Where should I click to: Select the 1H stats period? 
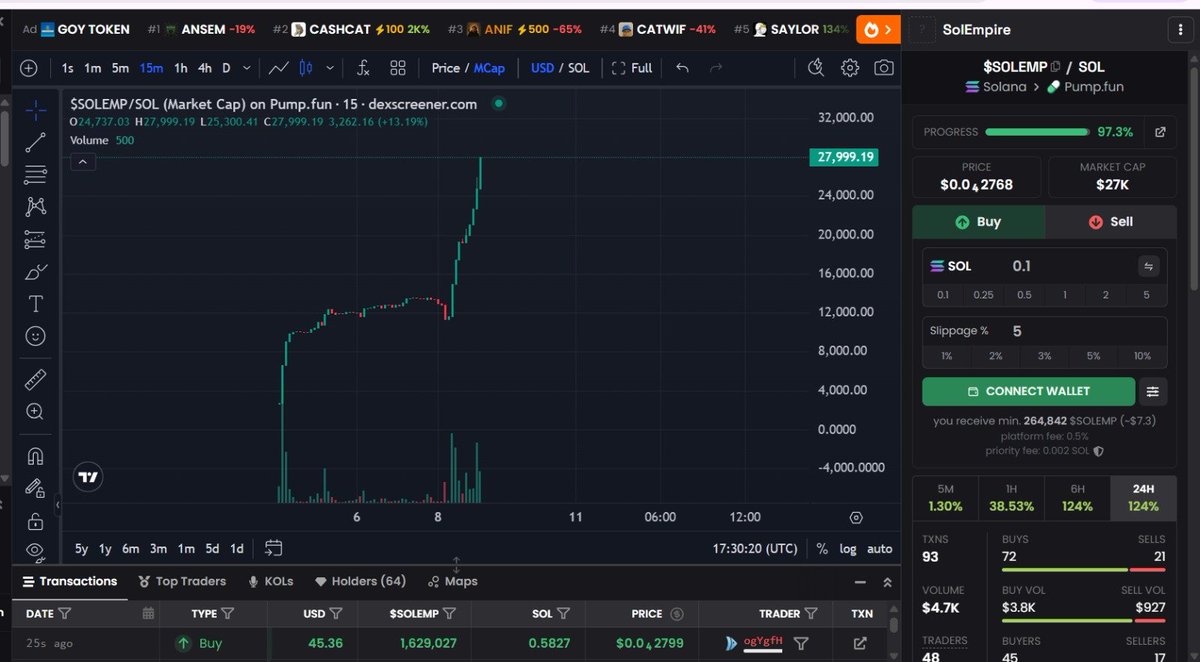1011,498
